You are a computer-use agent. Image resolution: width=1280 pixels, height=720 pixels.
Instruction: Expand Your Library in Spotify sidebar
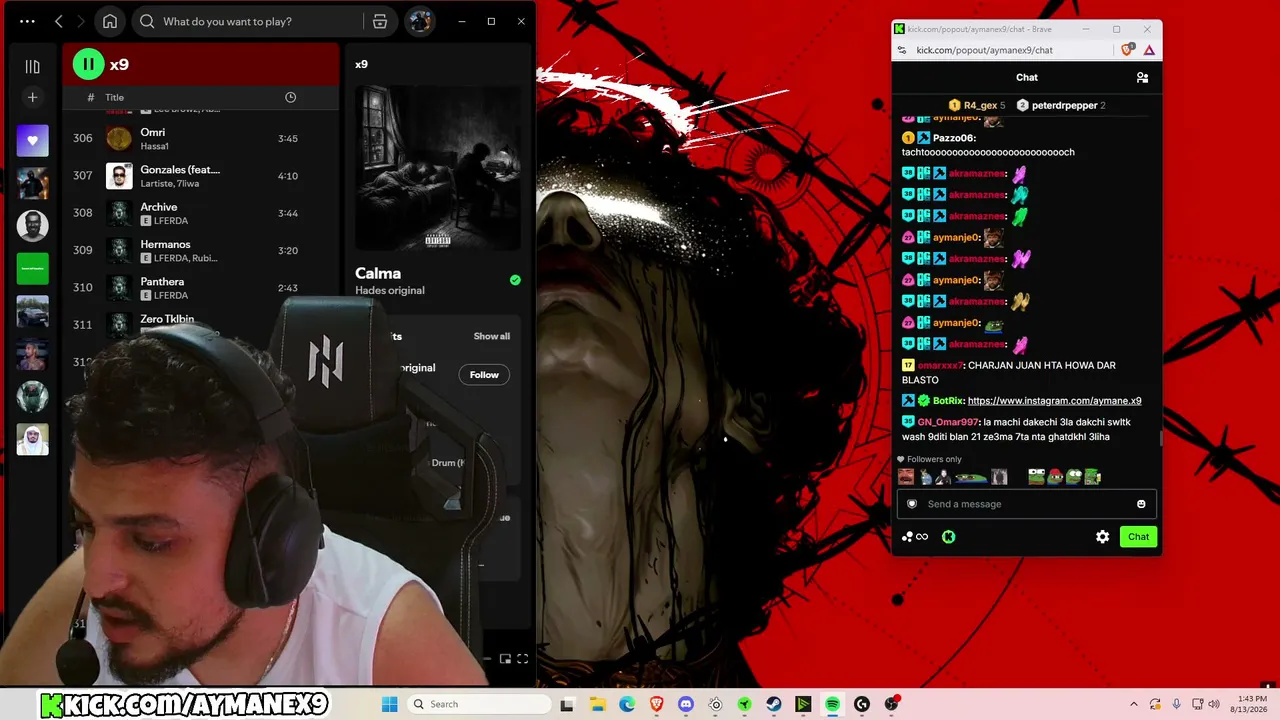(x=32, y=66)
